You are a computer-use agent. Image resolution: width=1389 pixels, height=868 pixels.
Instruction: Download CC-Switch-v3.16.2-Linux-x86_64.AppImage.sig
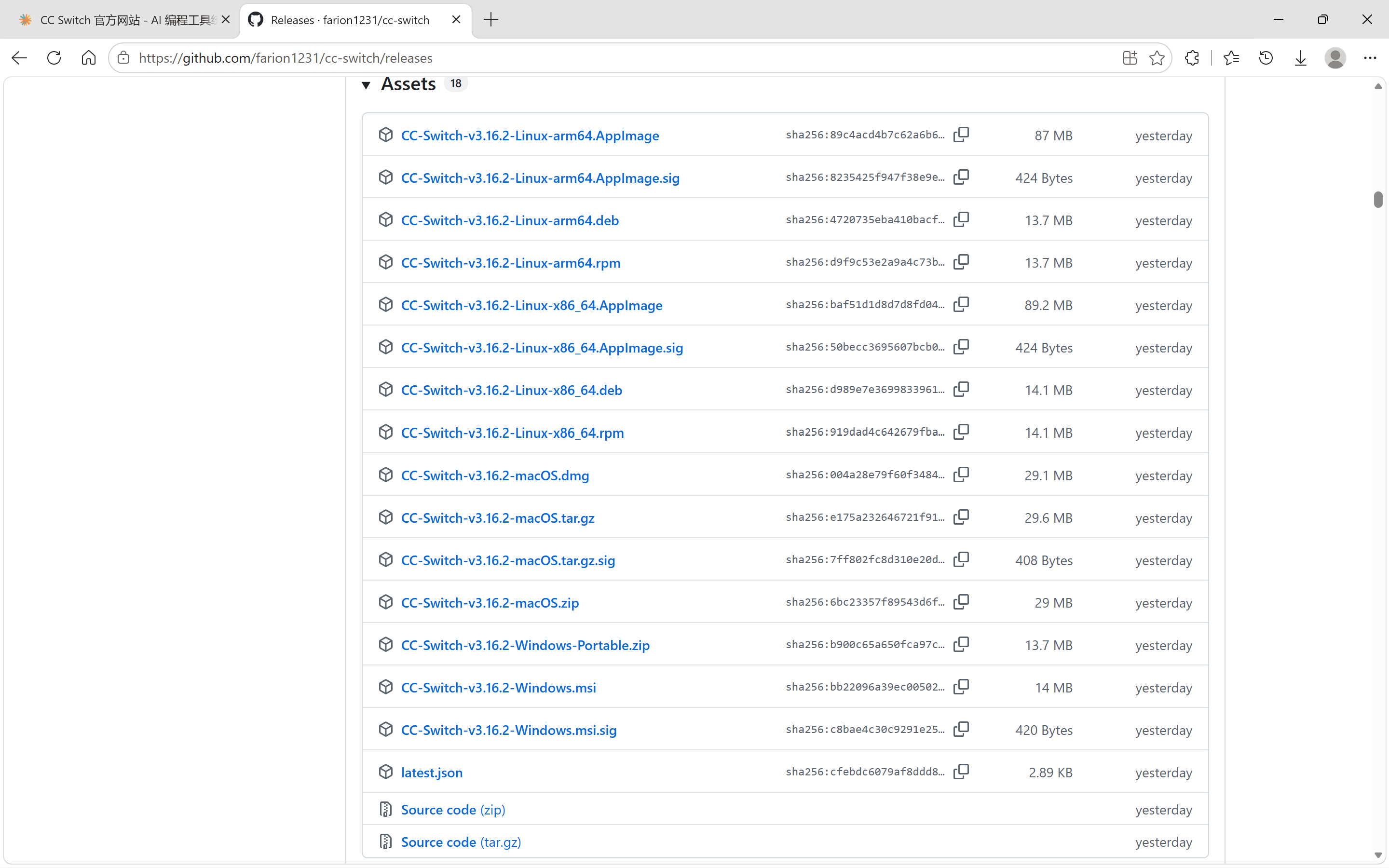click(542, 348)
